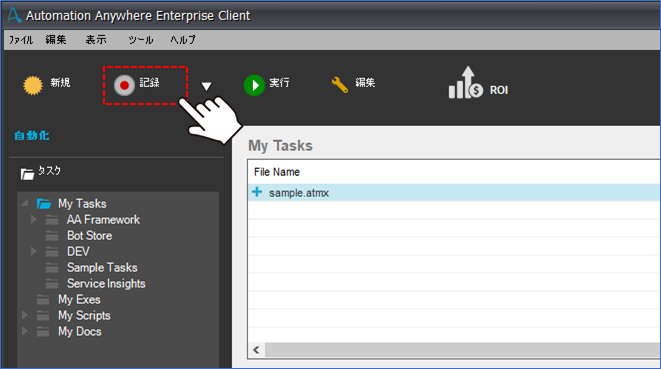Image resolution: width=661 pixels, height=369 pixels.
Task: Select the タスク heading
Action: click(49, 171)
